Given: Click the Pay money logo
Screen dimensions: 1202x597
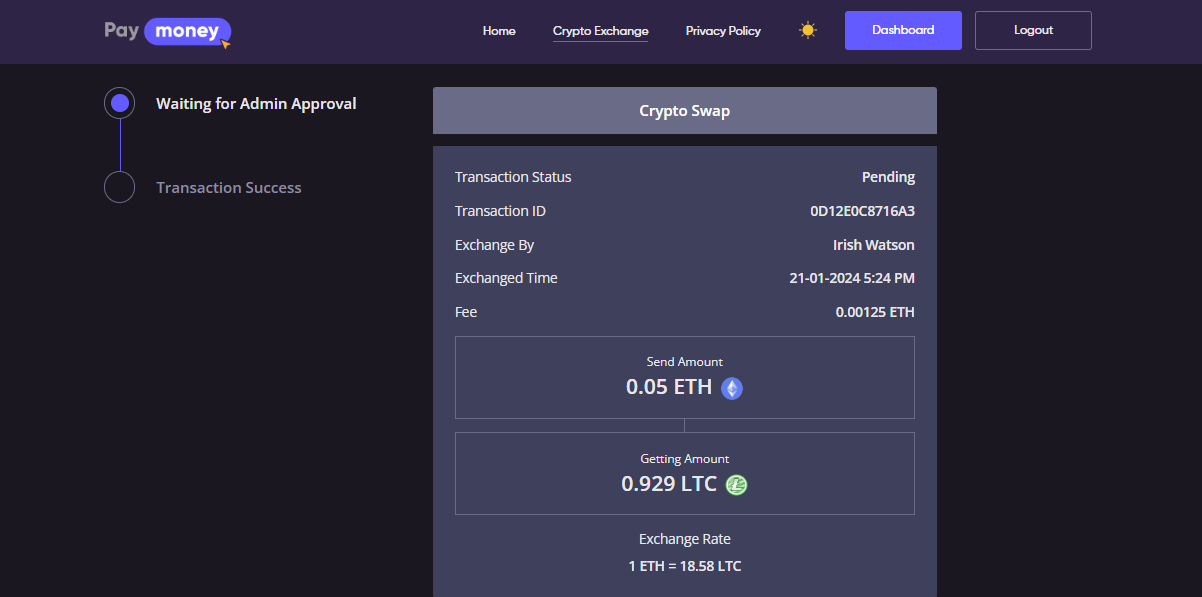Looking at the screenshot, I should pyautogui.click(x=167, y=32).
